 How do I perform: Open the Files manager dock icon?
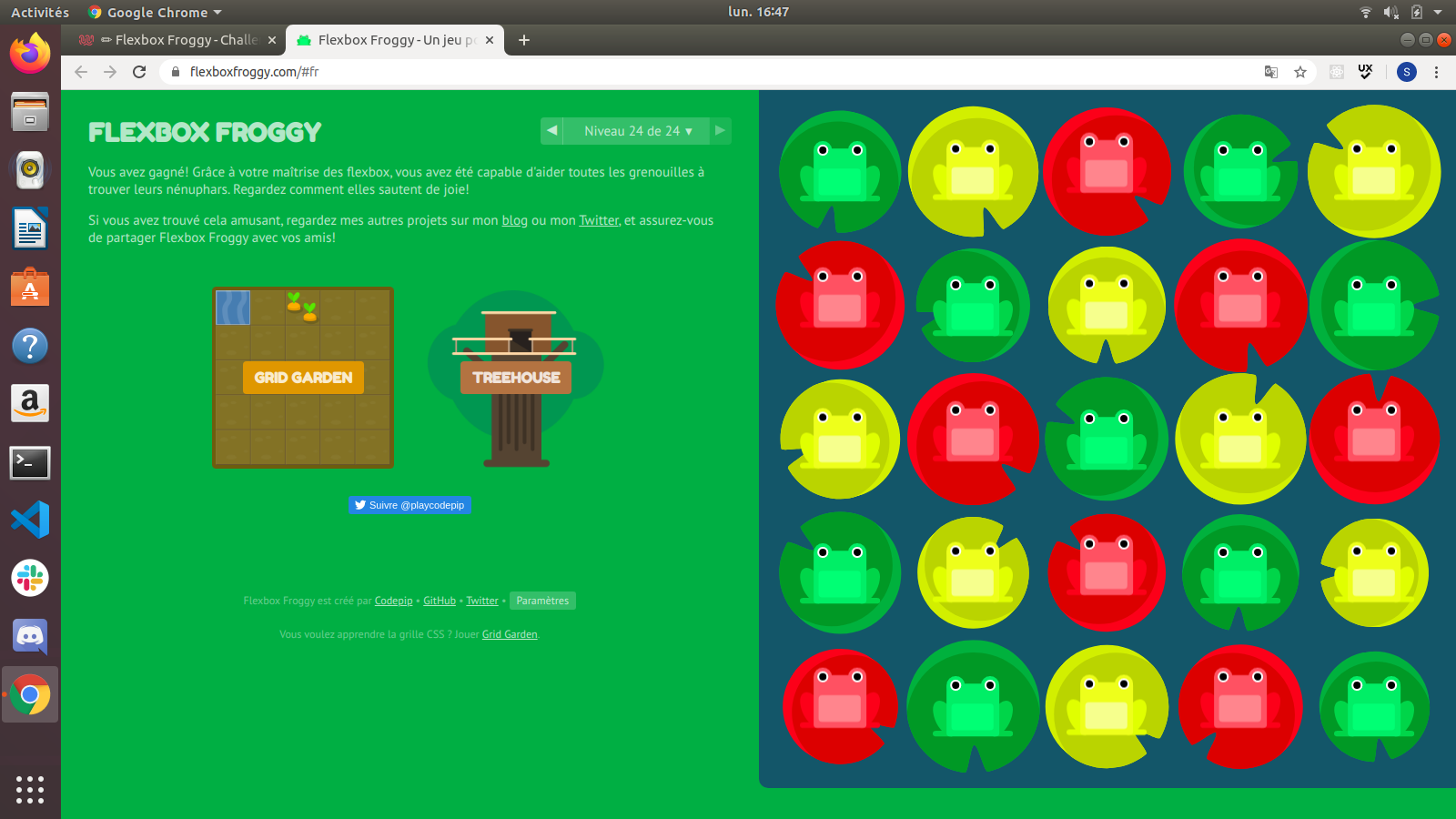click(x=30, y=112)
